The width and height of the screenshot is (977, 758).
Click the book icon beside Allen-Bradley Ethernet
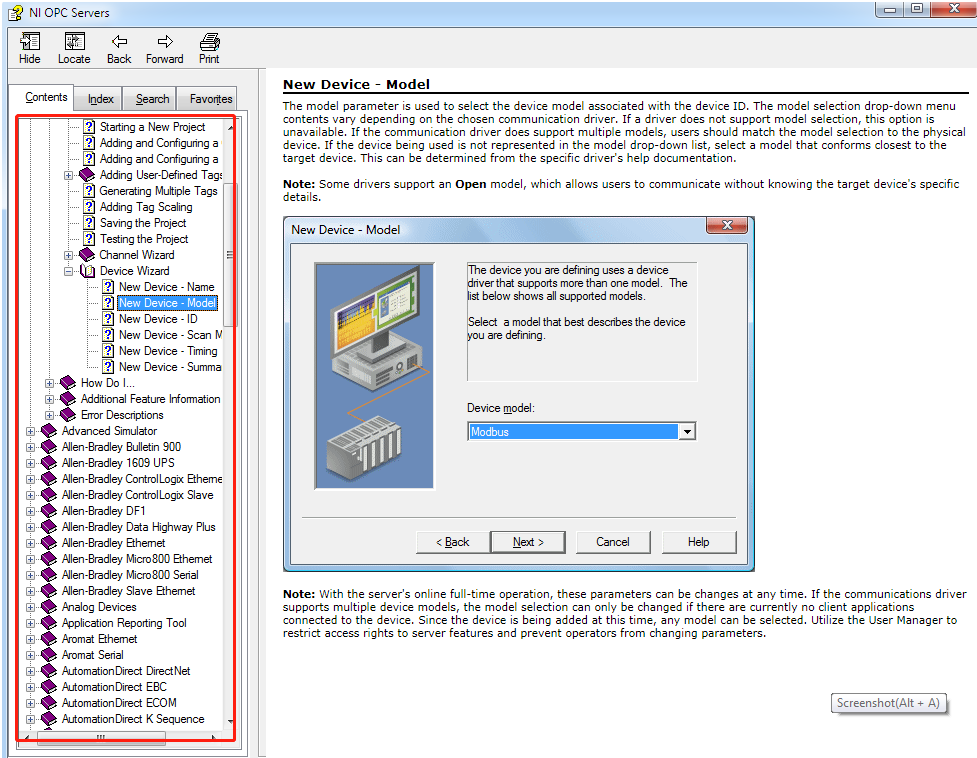tap(49, 543)
